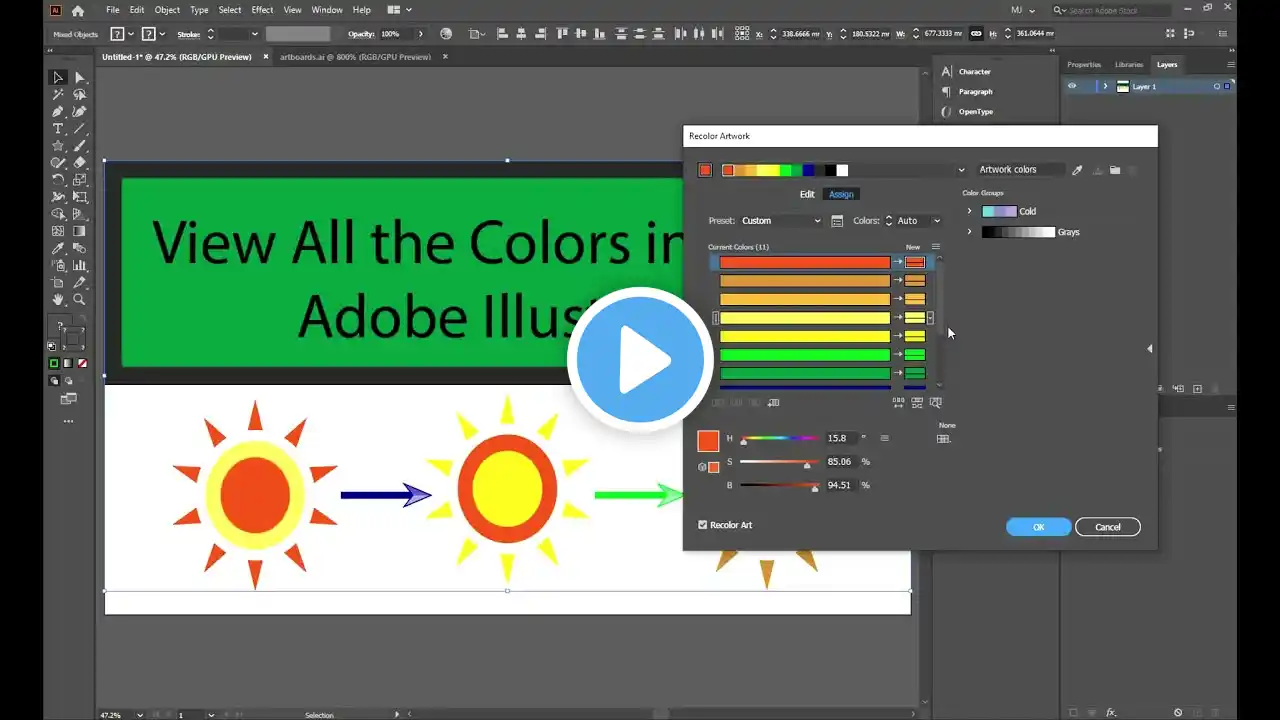Image resolution: width=1280 pixels, height=720 pixels.
Task: Click the color picker eyedropper beside Artwork colors
Action: (1077, 170)
